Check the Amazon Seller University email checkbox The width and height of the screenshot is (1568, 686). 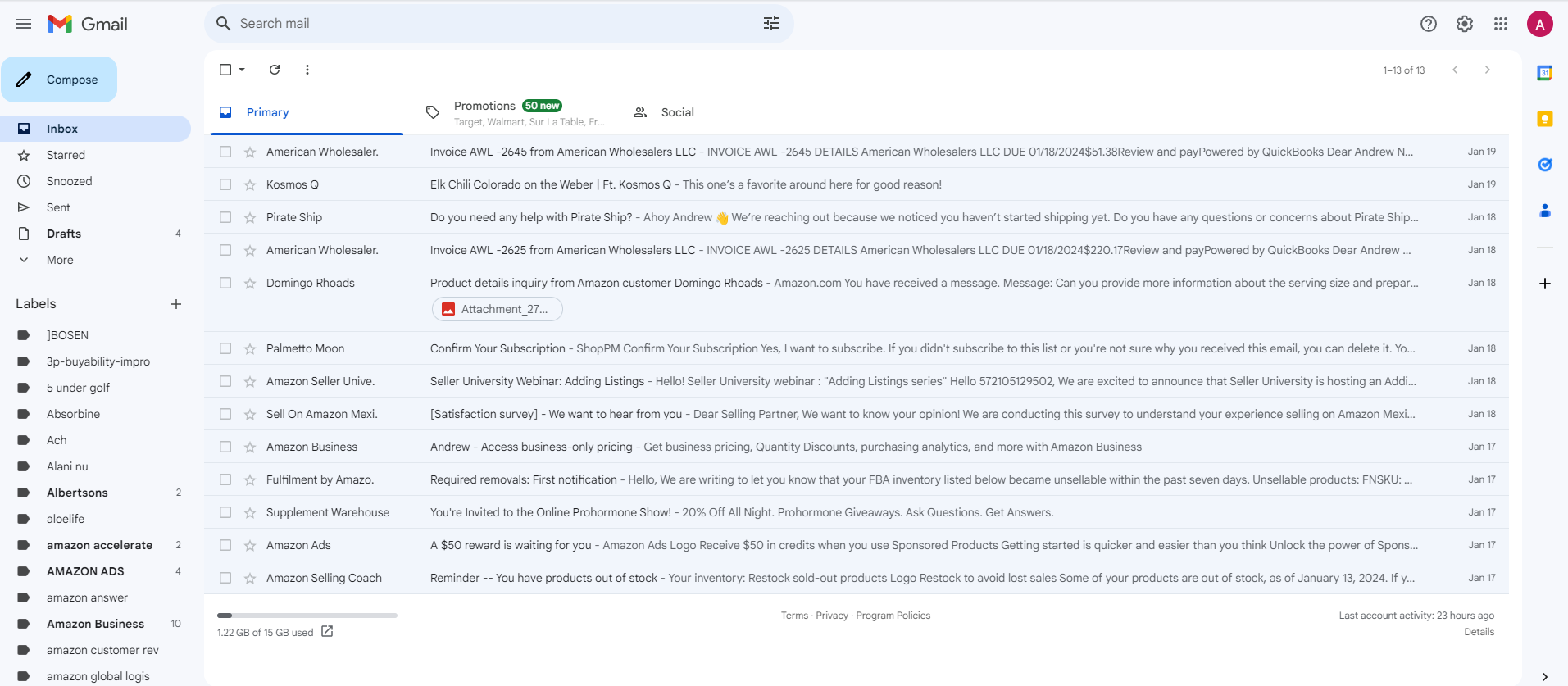tap(225, 381)
